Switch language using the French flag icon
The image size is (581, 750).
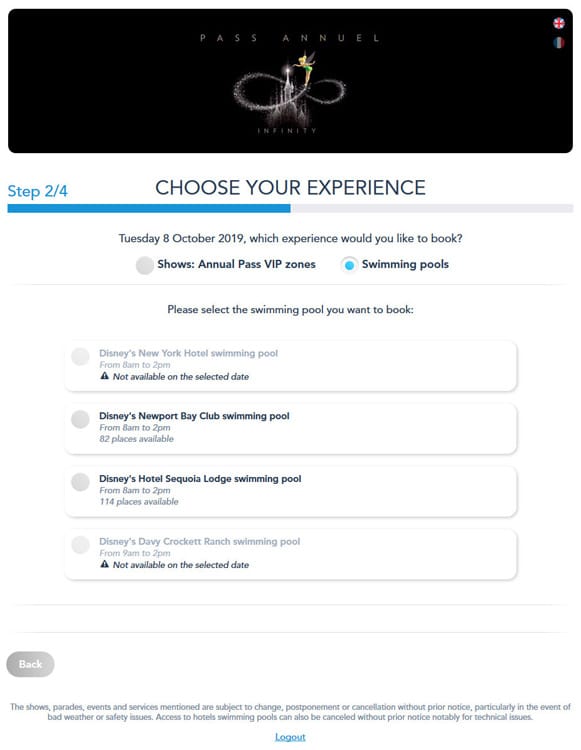(559, 43)
